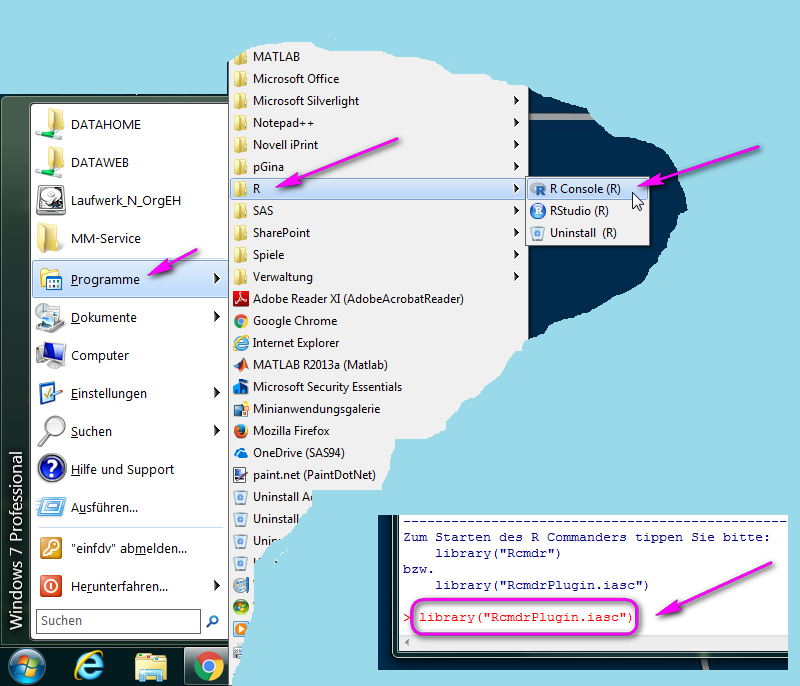Expand the SharePoint folder arrow
The width and height of the screenshot is (800, 686).
[516, 232]
